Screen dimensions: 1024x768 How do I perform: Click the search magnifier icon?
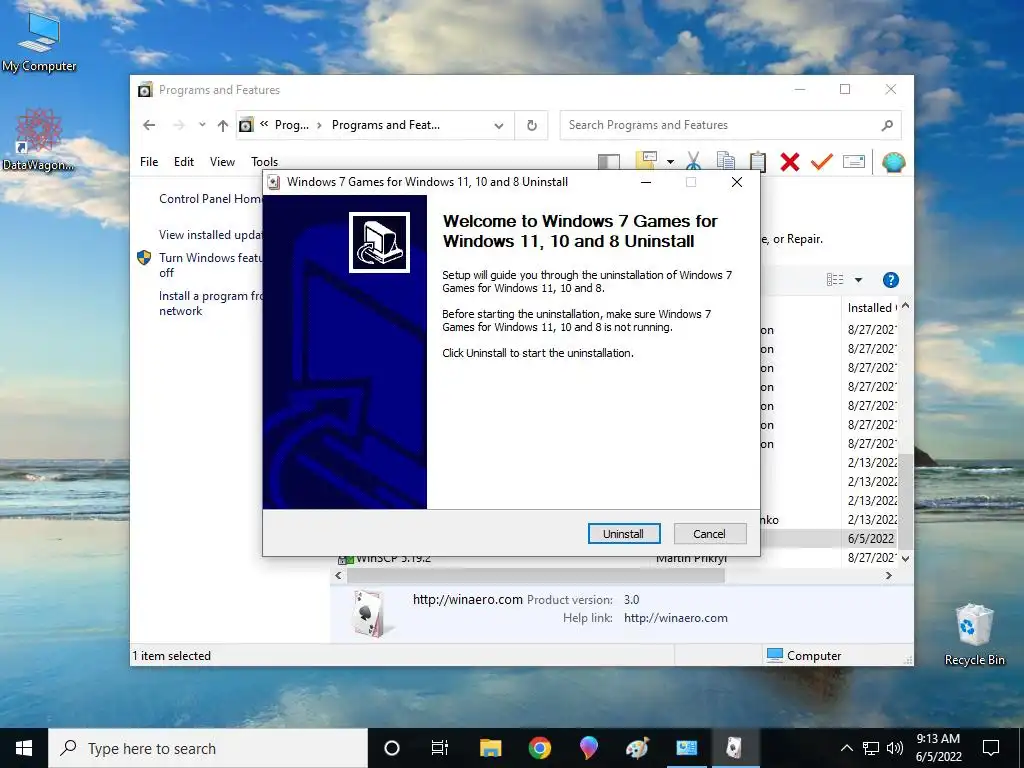tap(887, 125)
